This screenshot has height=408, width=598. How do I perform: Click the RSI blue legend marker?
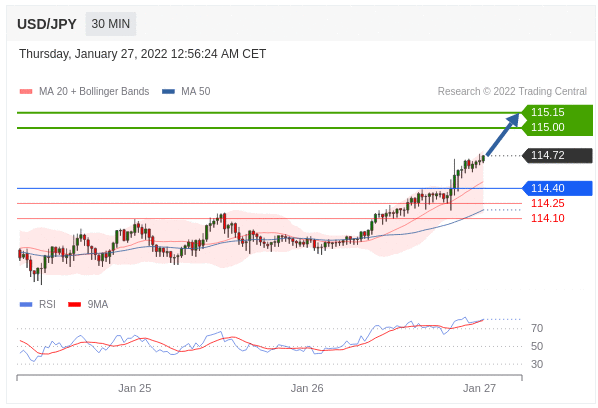[26, 304]
